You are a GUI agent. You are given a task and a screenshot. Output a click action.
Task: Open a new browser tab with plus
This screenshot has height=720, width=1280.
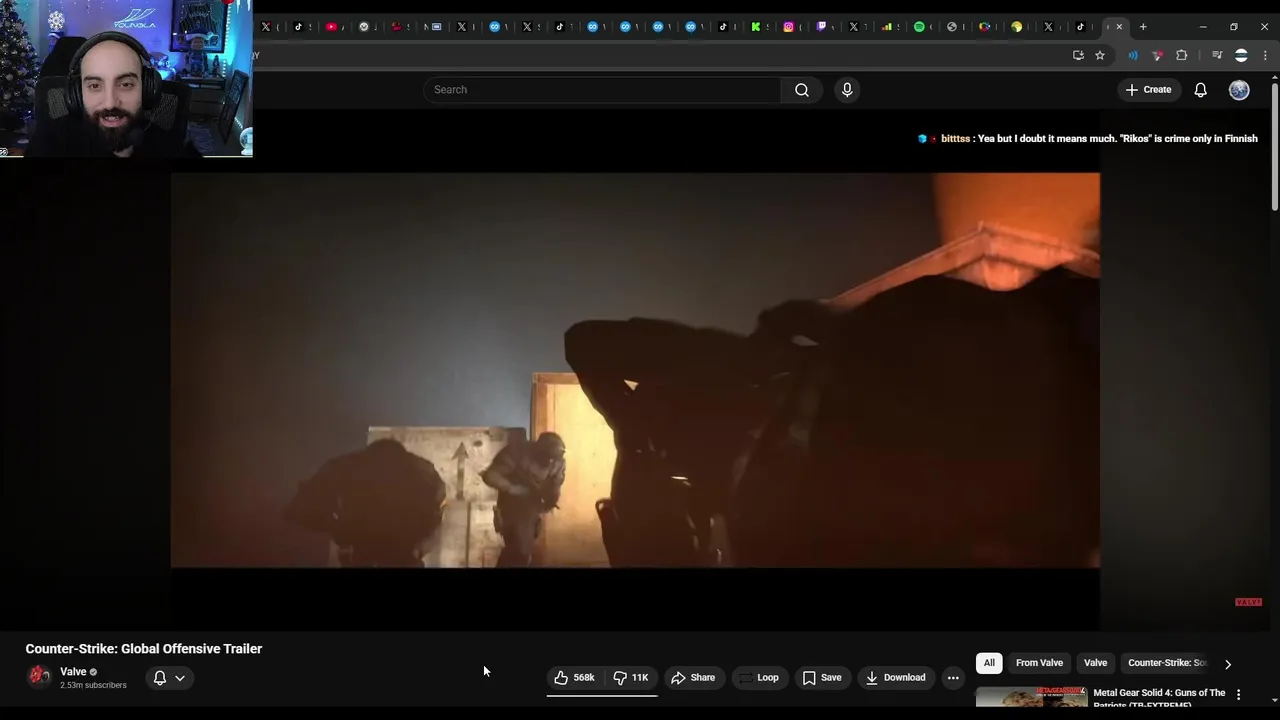coord(1143,27)
